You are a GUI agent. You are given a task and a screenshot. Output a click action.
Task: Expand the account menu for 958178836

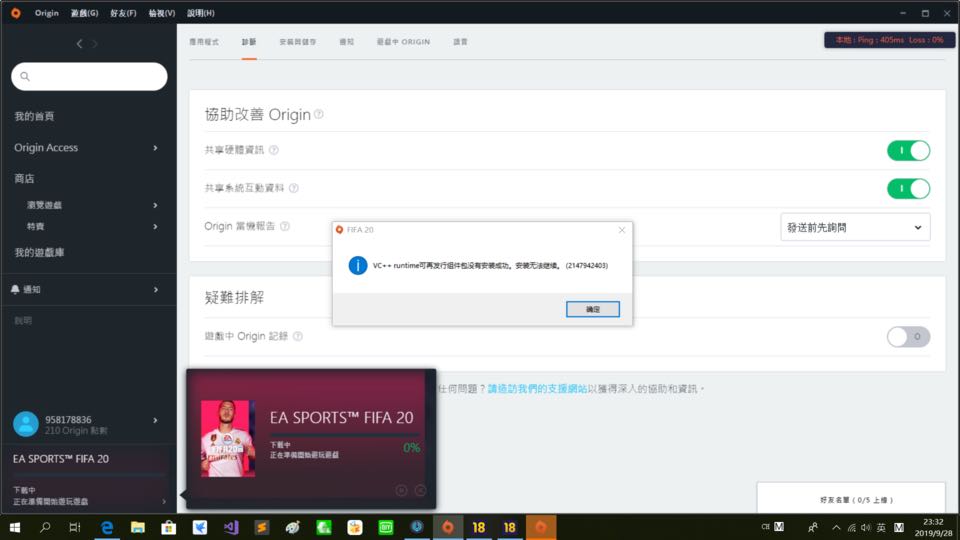pos(156,420)
